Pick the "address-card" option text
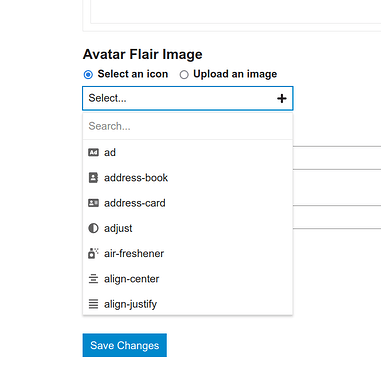This screenshot has height=375, width=381. click(x=135, y=203)
